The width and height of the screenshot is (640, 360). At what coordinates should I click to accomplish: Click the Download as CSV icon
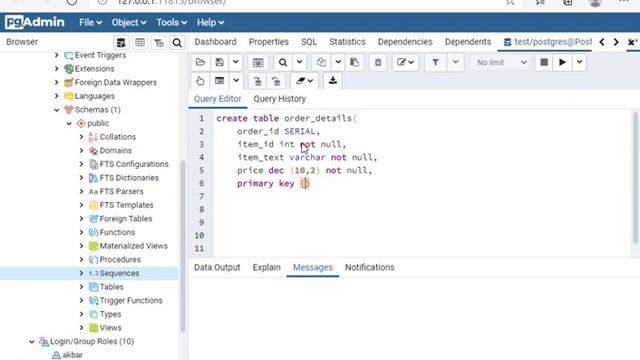[333, 81]
